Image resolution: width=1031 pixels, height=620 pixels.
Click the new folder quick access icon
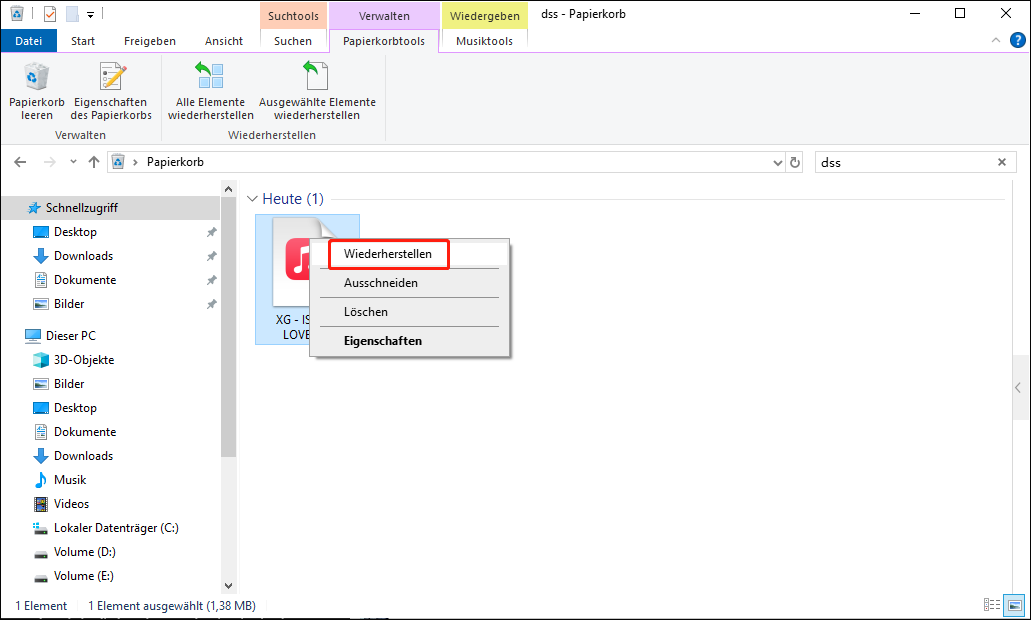[x=72, y=14]
